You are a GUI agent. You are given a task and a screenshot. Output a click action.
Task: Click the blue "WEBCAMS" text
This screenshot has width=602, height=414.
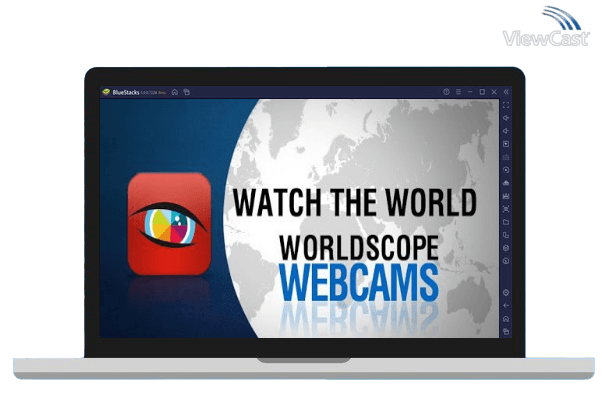click(x=359, y=282)
